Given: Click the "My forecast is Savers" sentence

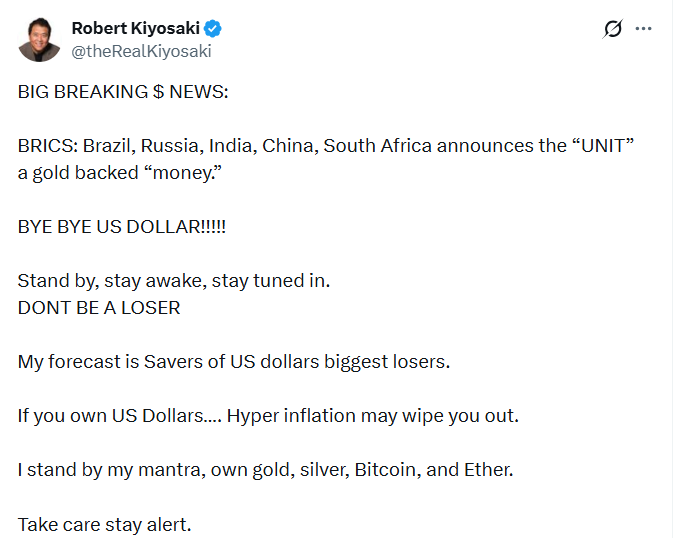Looking at the screenshot, I should click(234, 362).
